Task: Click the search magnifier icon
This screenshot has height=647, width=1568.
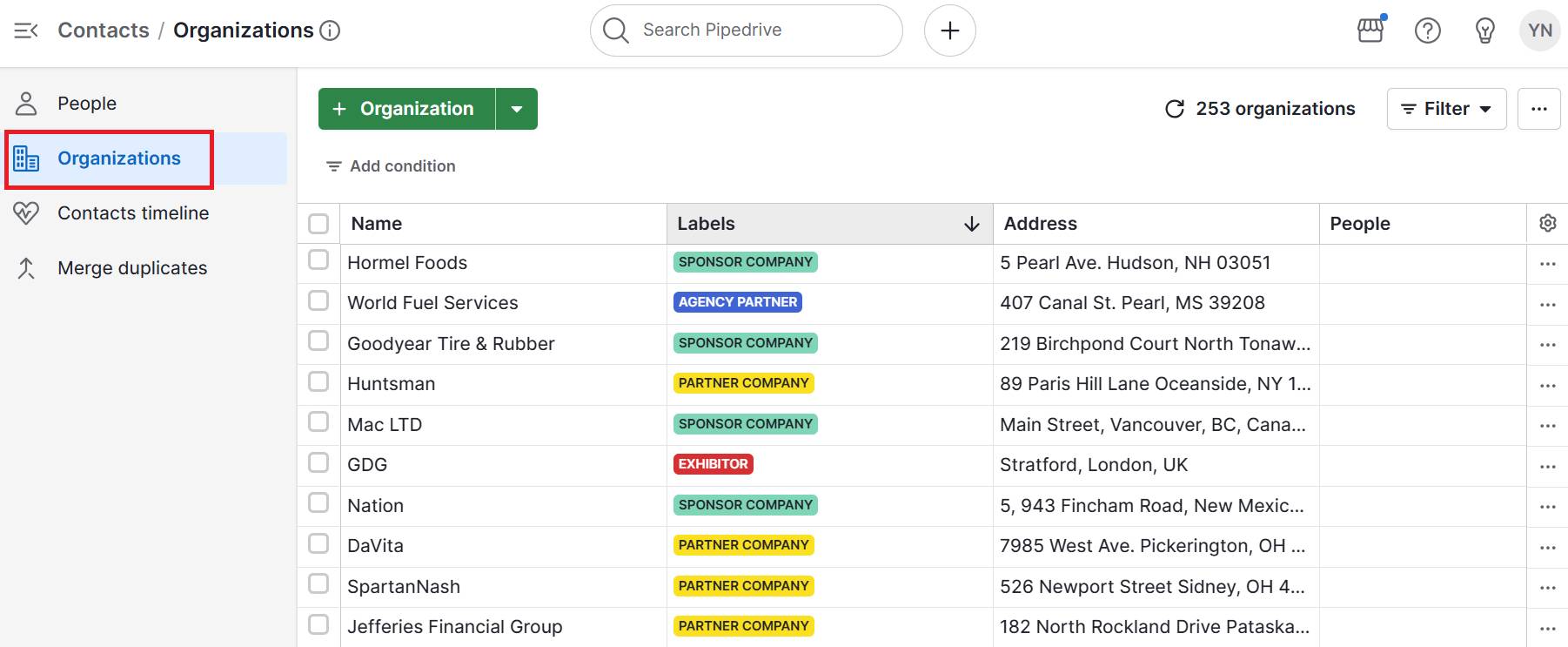Action: click(x=615, y=30)
